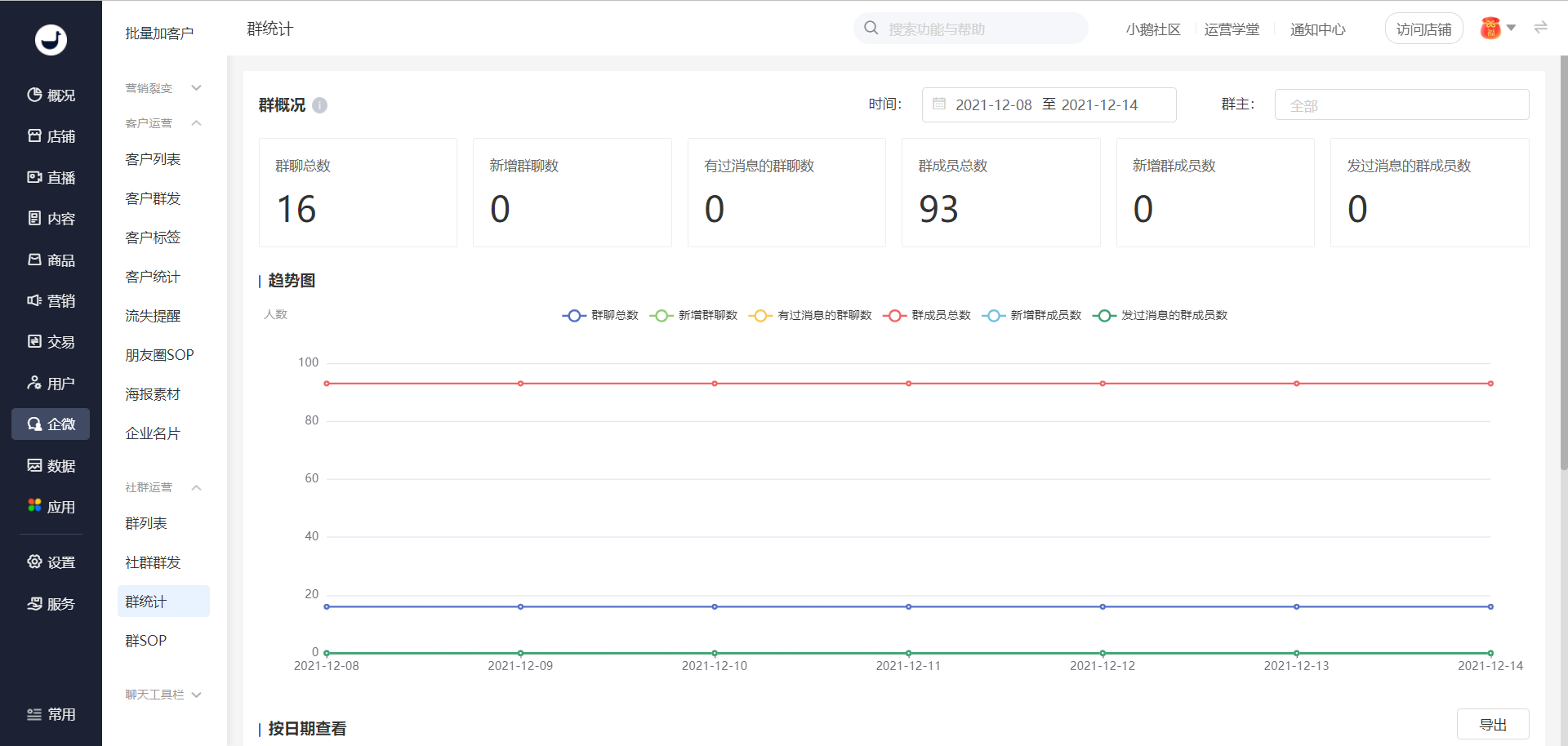Click the 访问店铺 button
1568x746 pixels.
1423,29
